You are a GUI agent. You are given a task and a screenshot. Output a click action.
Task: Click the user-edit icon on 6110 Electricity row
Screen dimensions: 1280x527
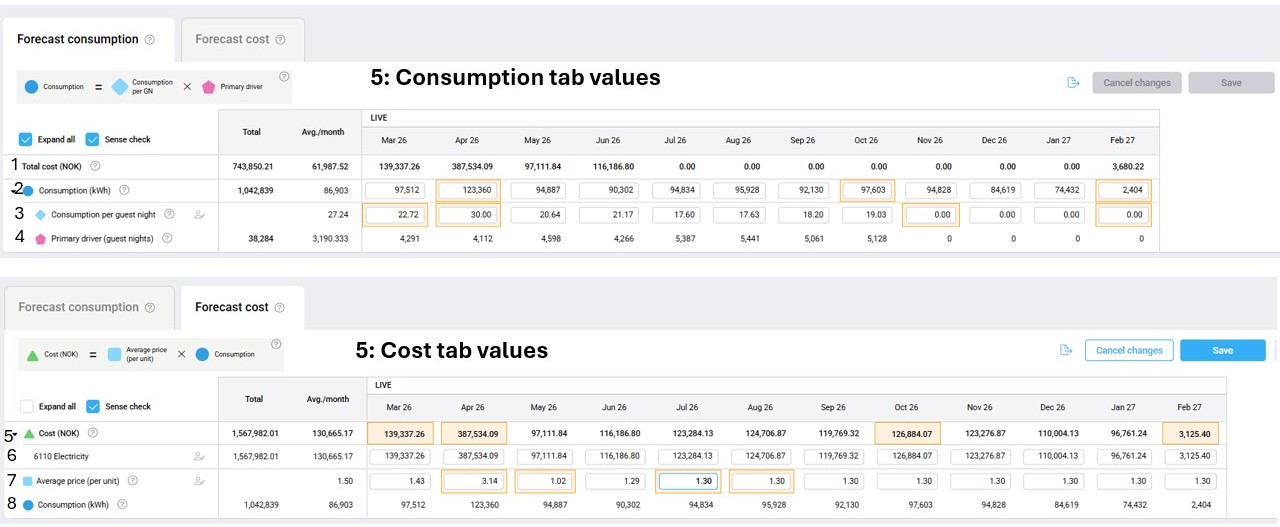tap(199, 456)
